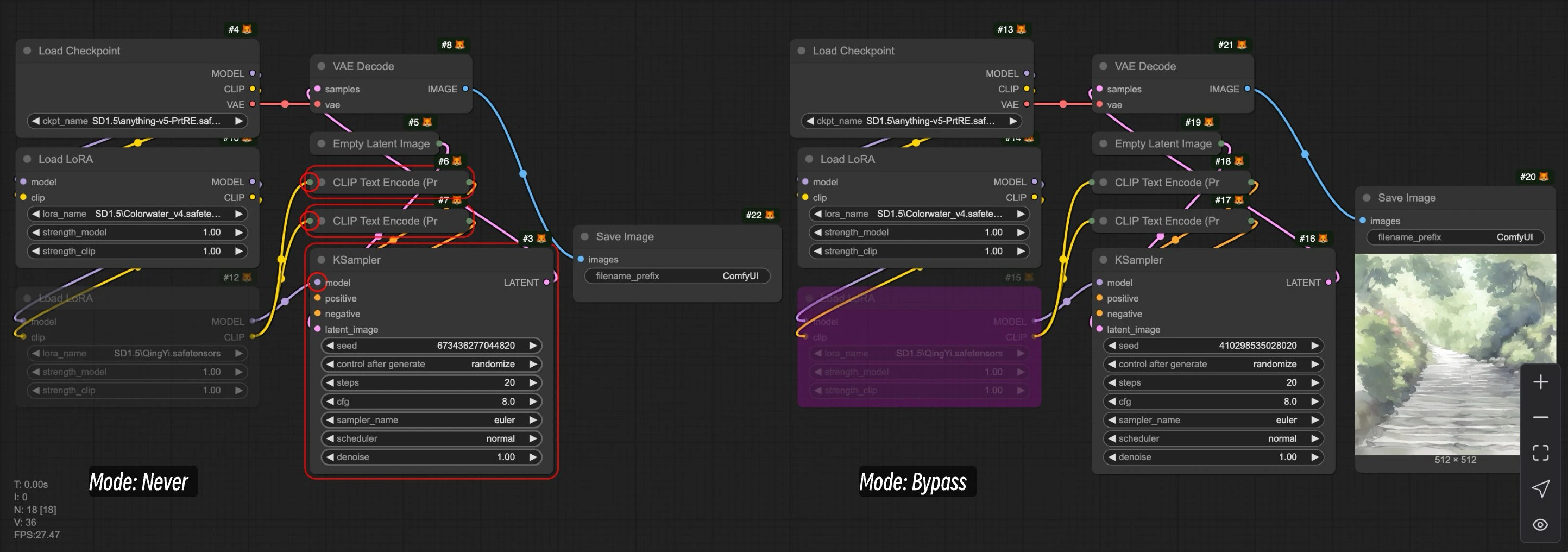Click the eye icon at the toolbar bottom
This screenshot has width=1568, height=552.
1541,524
